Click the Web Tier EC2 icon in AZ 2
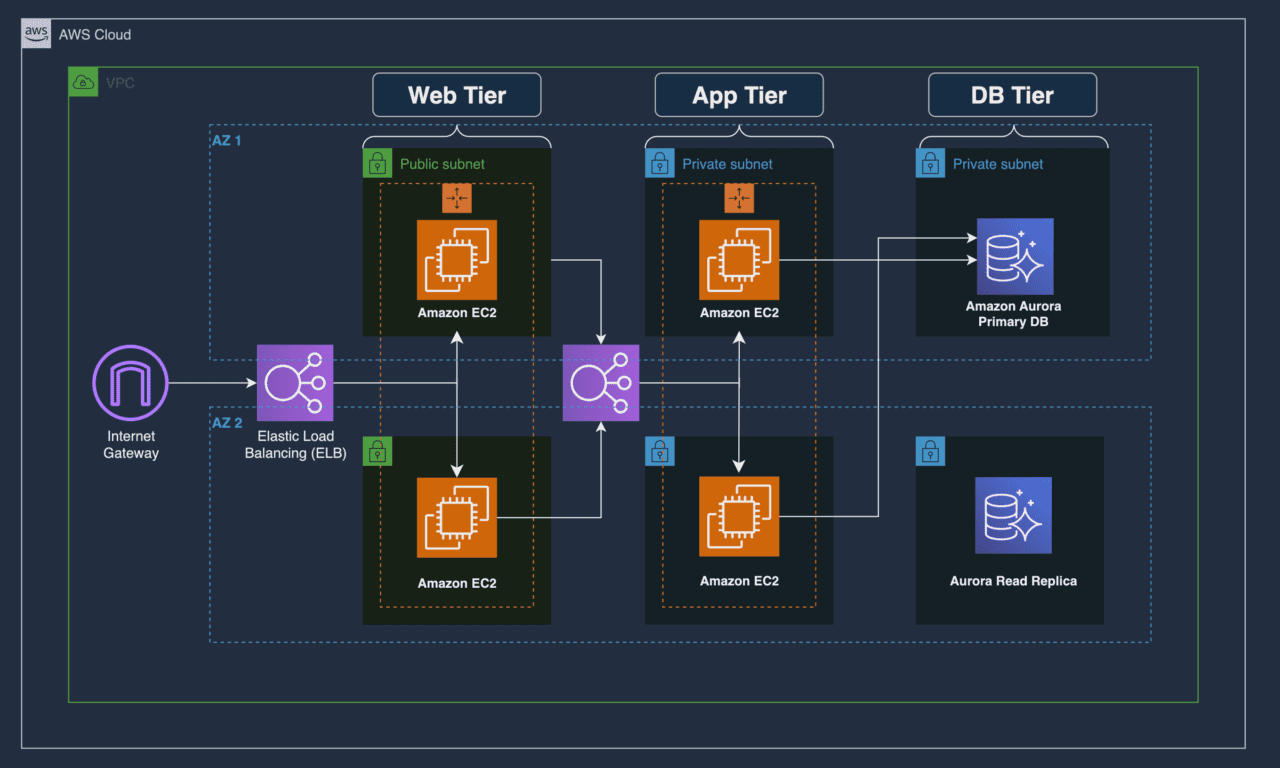 tap(457, 517)
